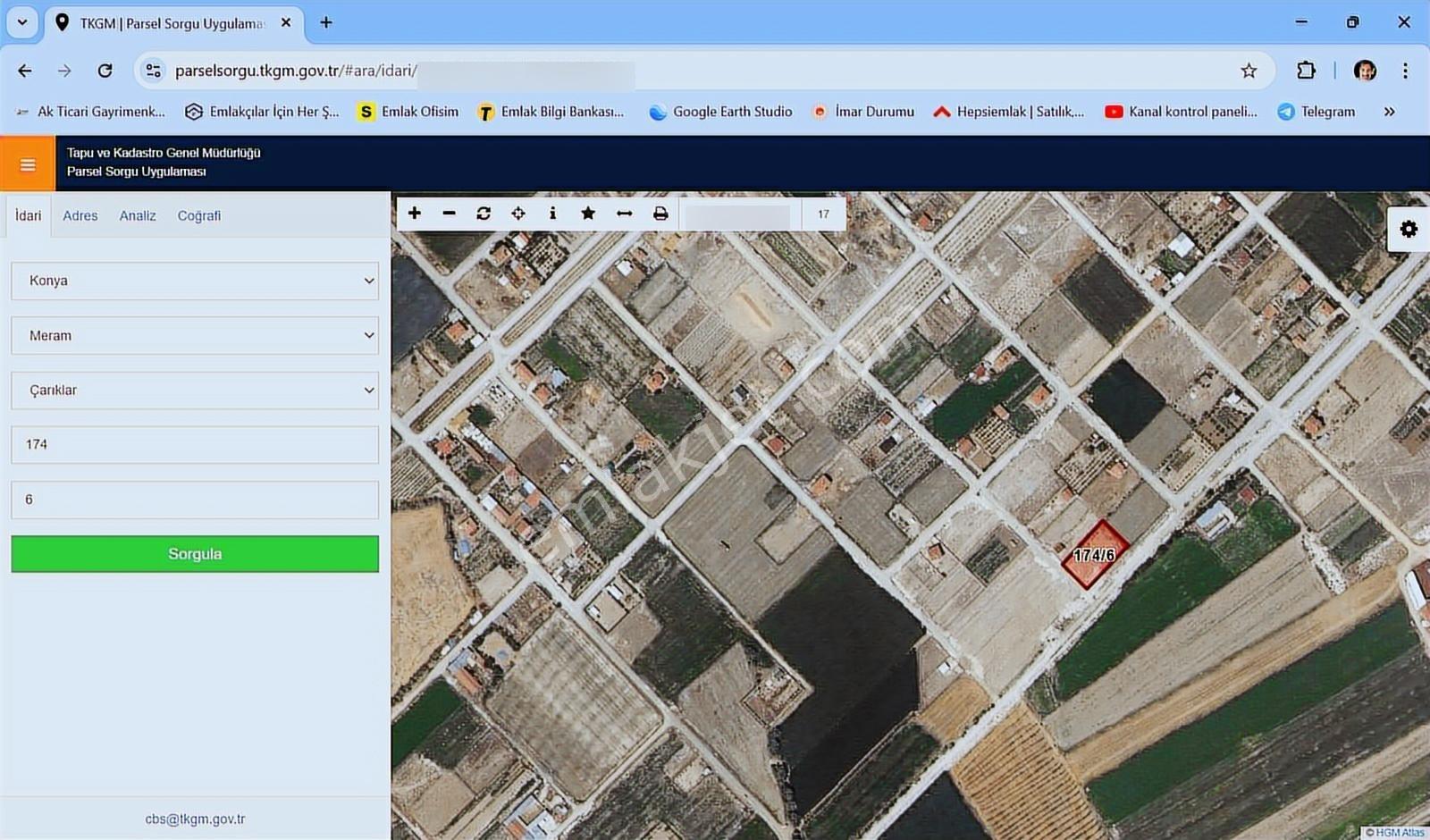This screenshot has height=840, width=1430.
Task: Focus the parcel number field 6
Action: point(195,500)
